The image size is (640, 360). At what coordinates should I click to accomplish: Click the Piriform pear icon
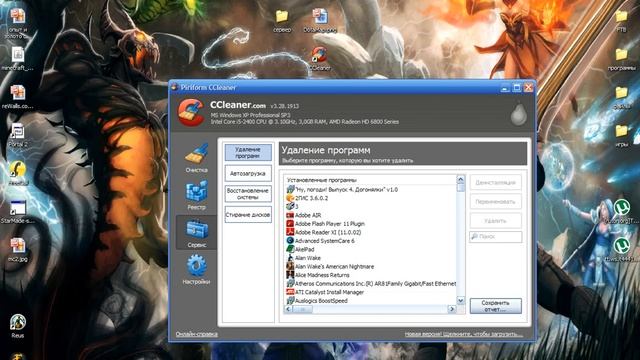pos(518,113)
